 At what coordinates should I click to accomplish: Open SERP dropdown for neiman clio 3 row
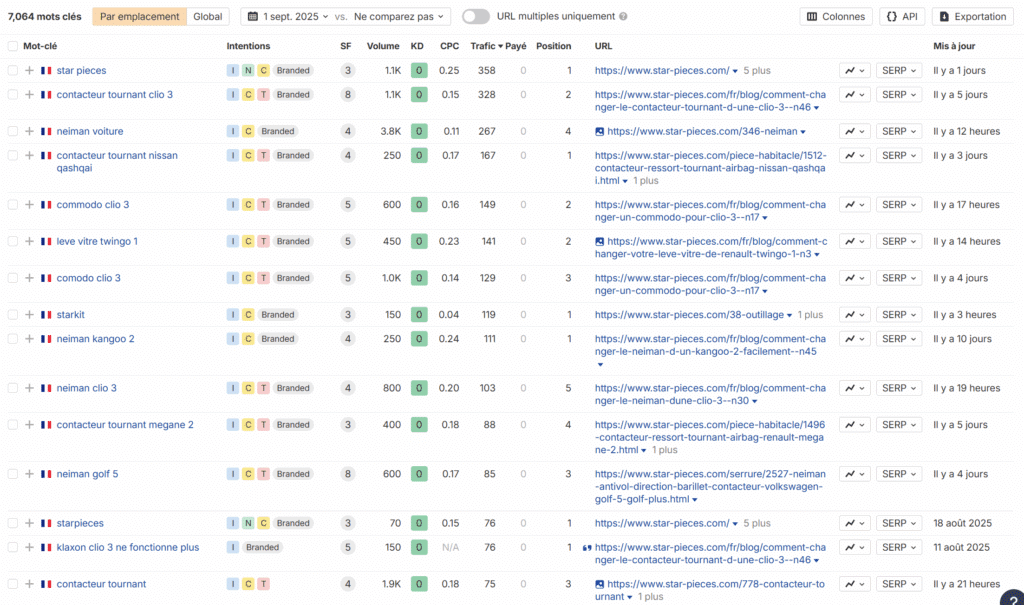[899, 388]
